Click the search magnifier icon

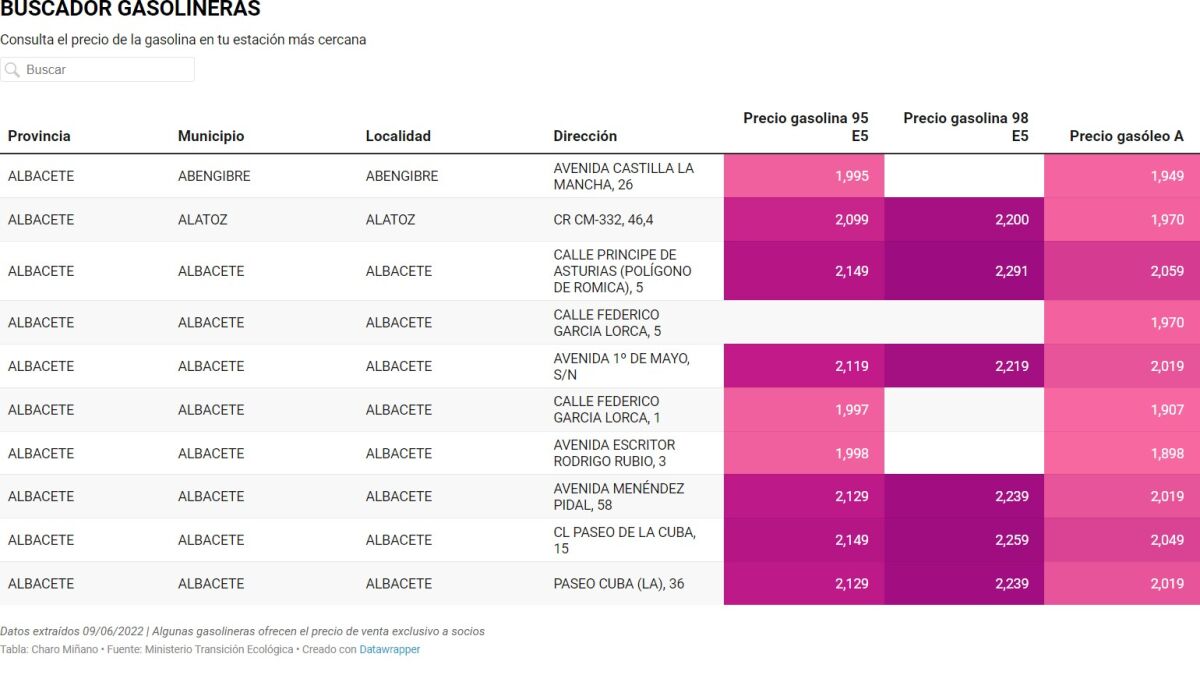pos(12,70)
